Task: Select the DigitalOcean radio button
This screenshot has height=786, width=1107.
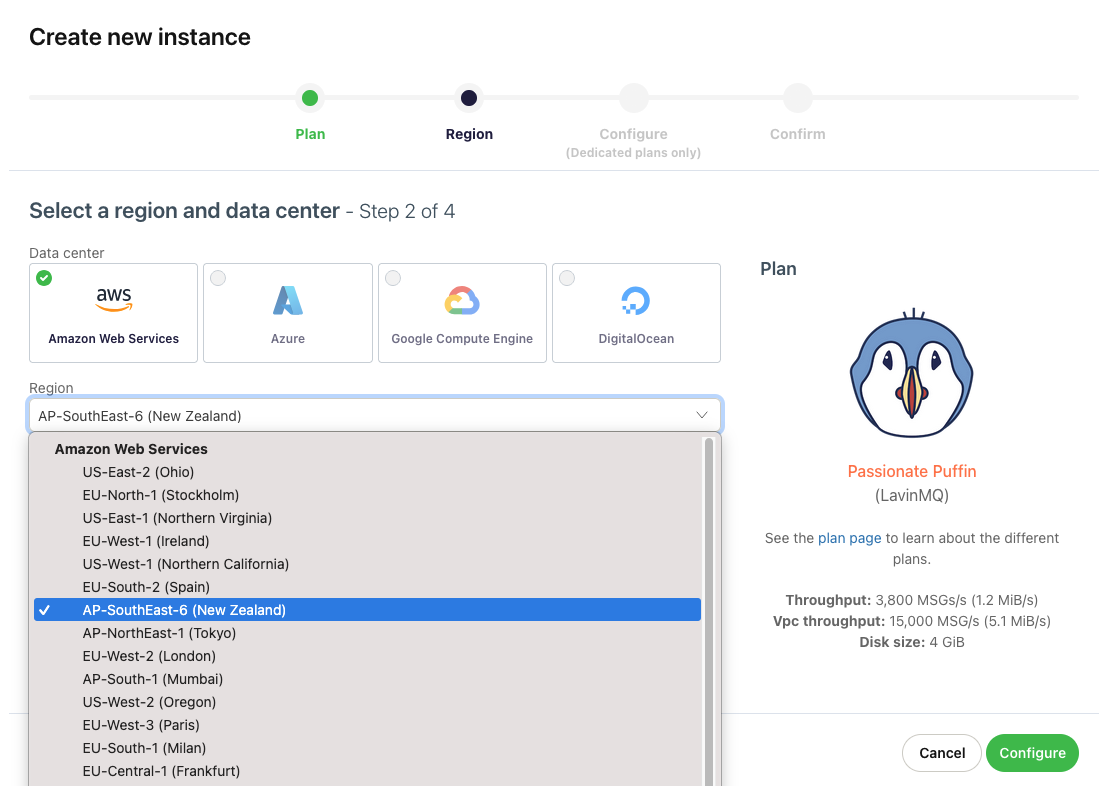Action: 567,278
